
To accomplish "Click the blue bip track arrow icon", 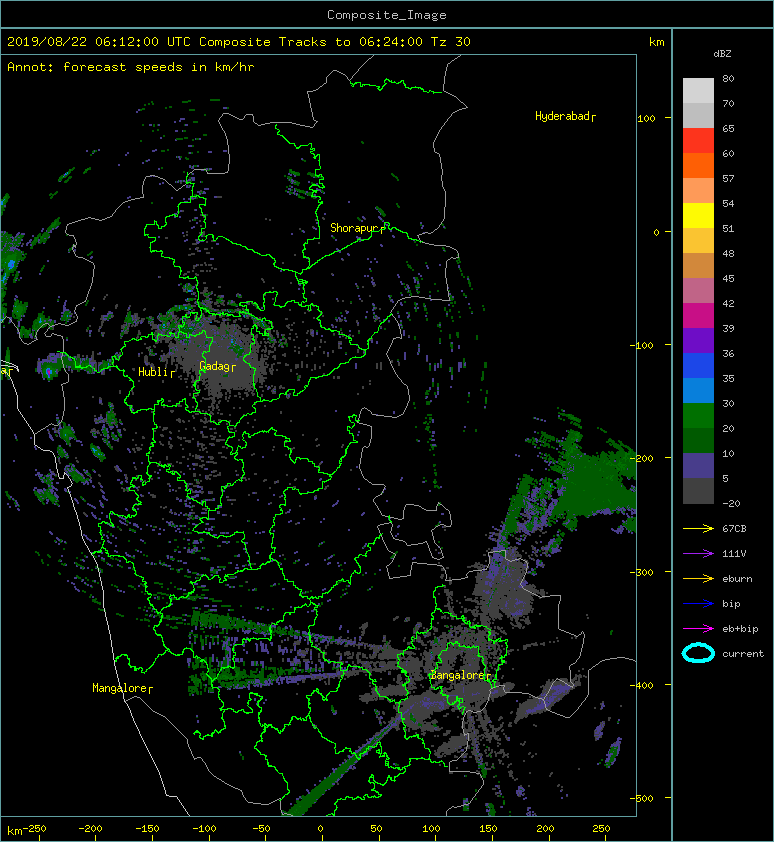I will [x=698, y=604].
